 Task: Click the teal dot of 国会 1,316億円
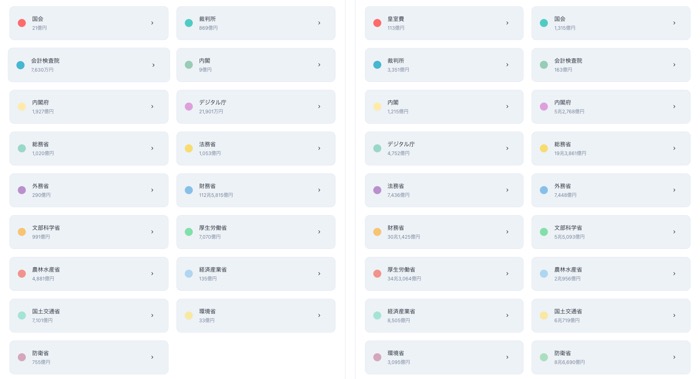click(x=544, y=23)
